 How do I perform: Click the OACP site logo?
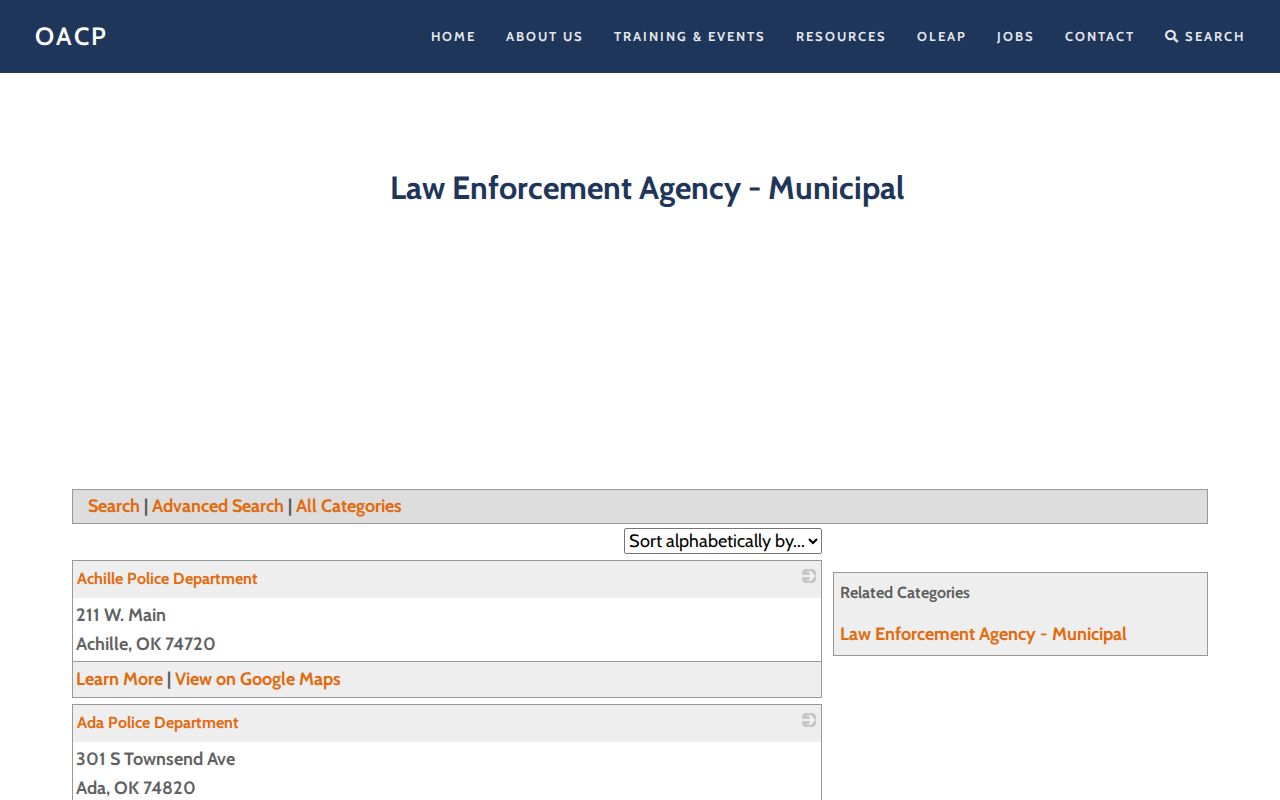point(71,36)
